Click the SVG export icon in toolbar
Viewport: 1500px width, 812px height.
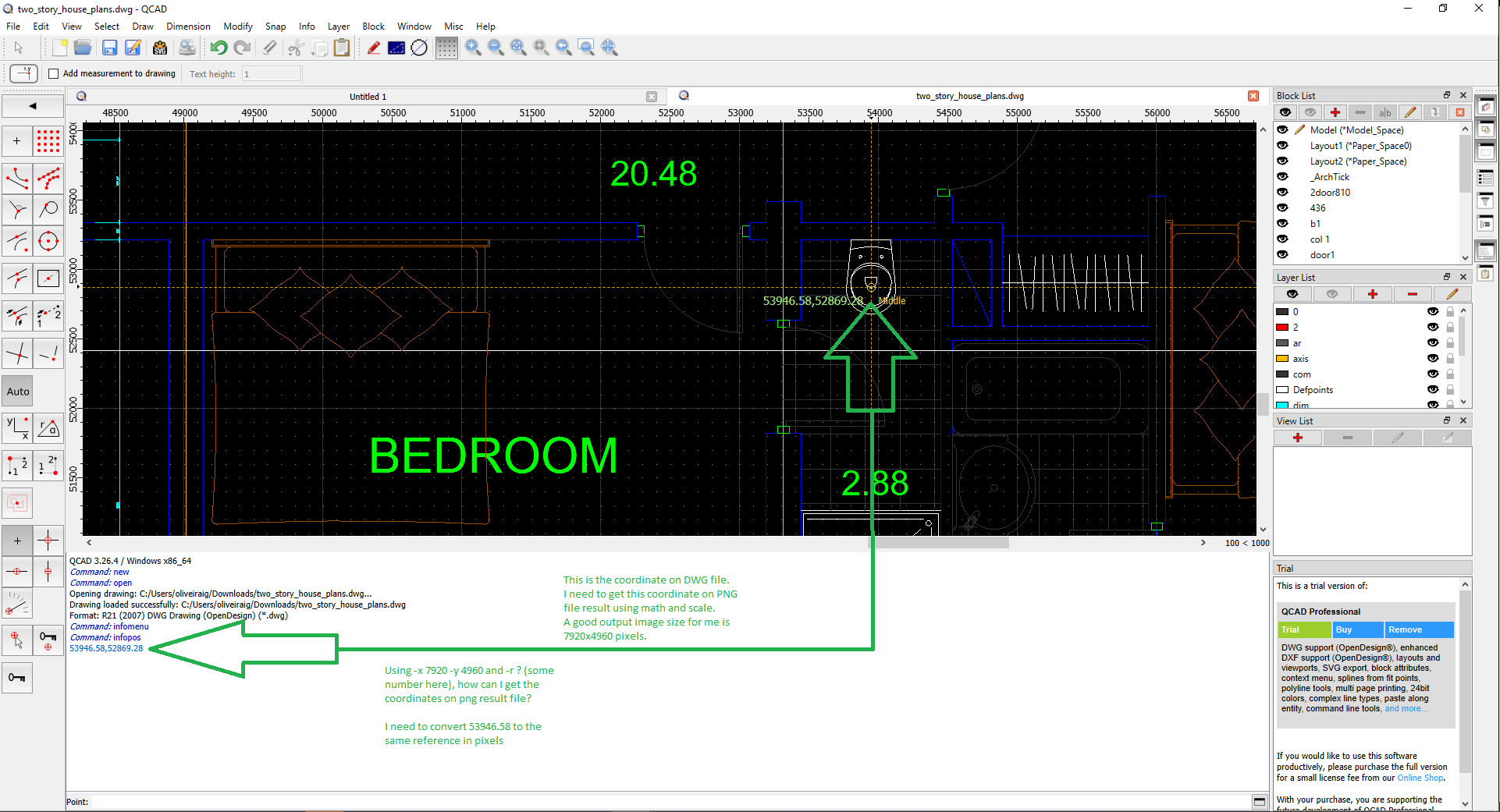[x=160, y=48]
